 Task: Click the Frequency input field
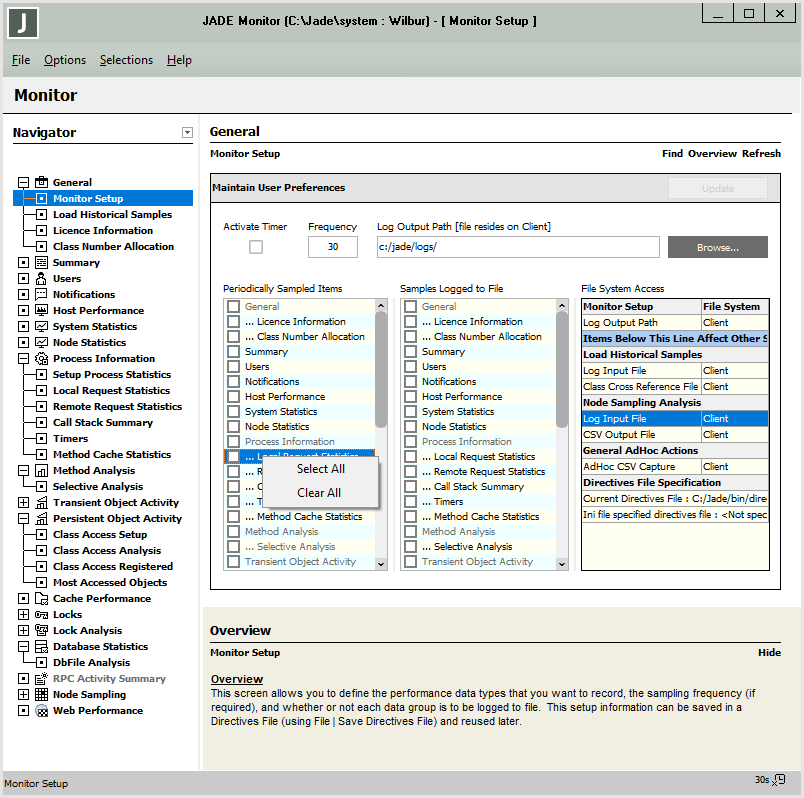click(x=333, y=247)
